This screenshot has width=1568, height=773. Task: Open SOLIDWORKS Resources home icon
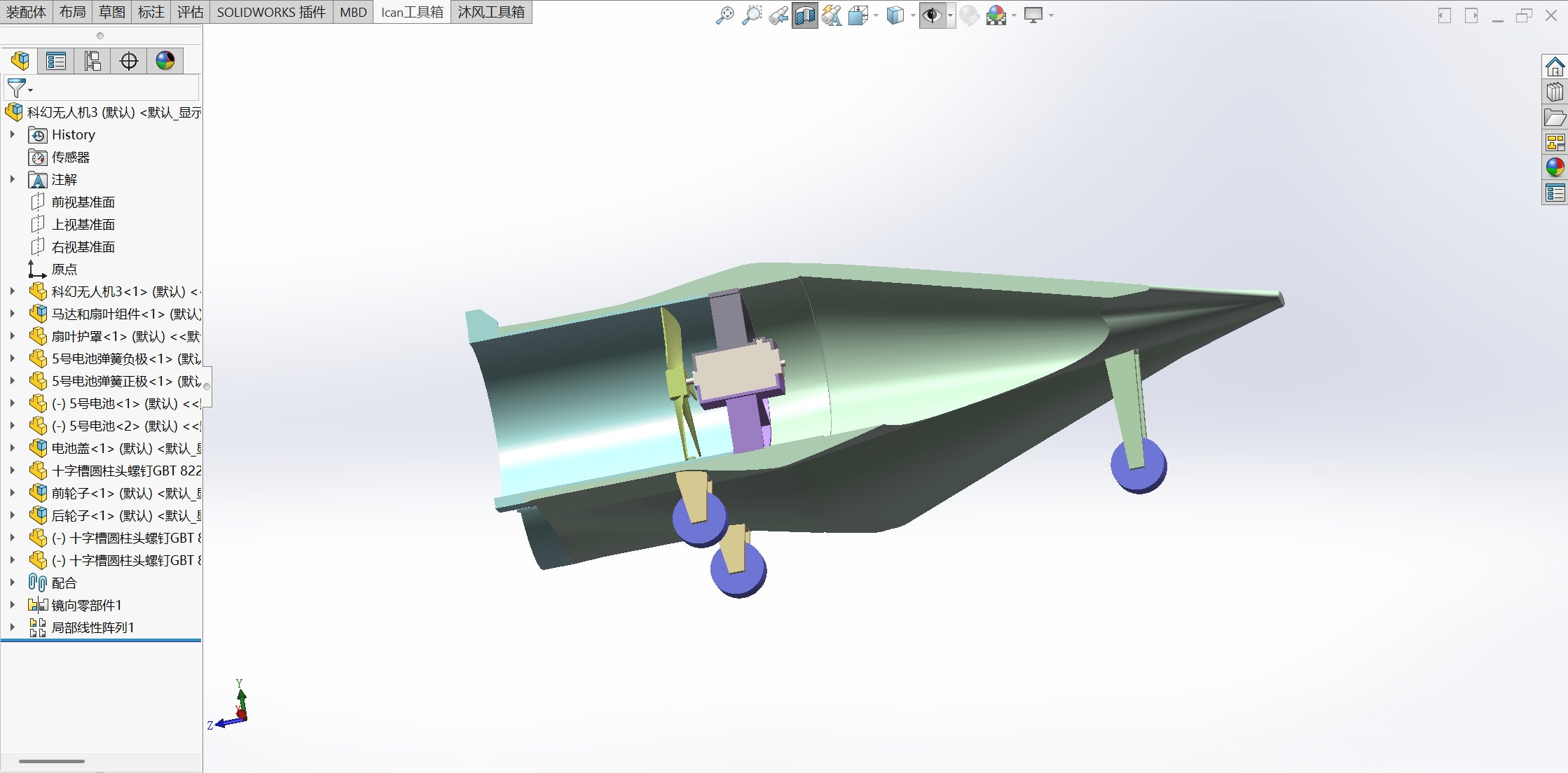pos(1555,67)
